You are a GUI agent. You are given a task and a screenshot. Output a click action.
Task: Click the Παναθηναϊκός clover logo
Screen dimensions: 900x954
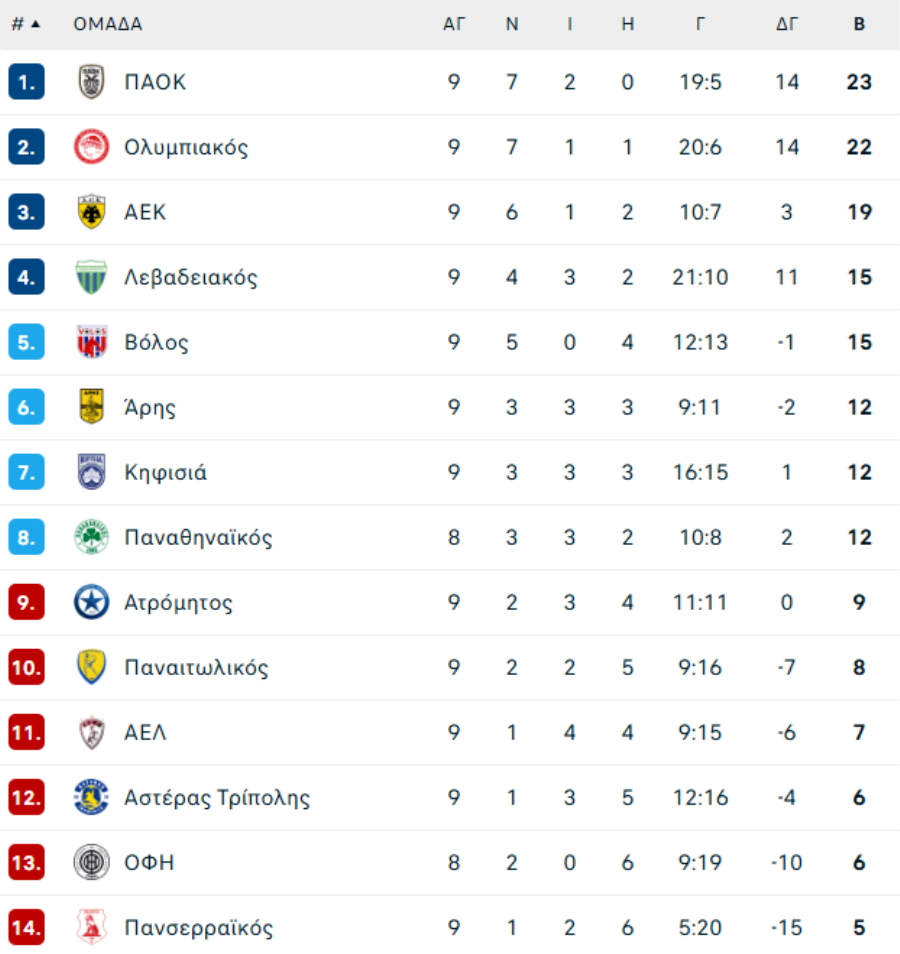(x=92, y=537)
